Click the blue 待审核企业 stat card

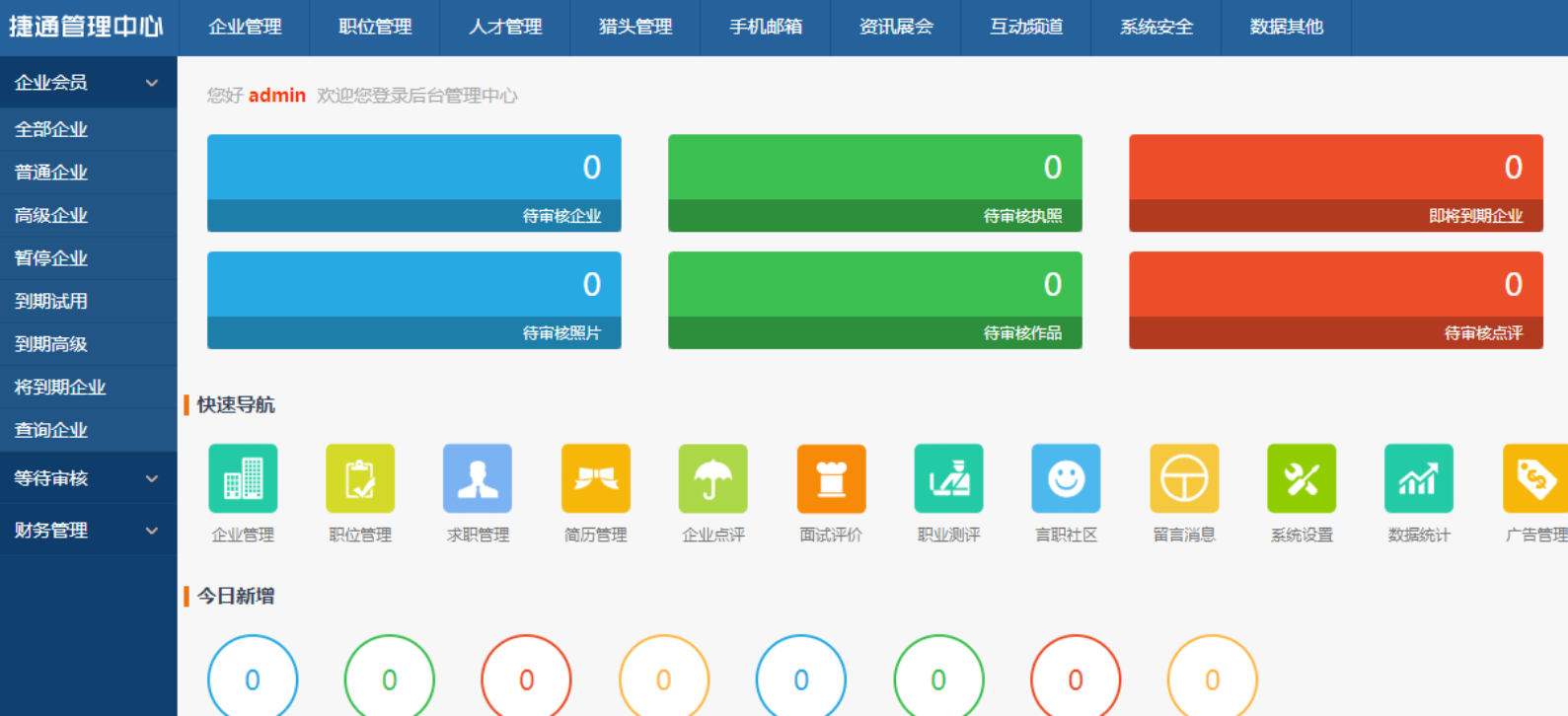pyautogui.click(x=413, y=183)
